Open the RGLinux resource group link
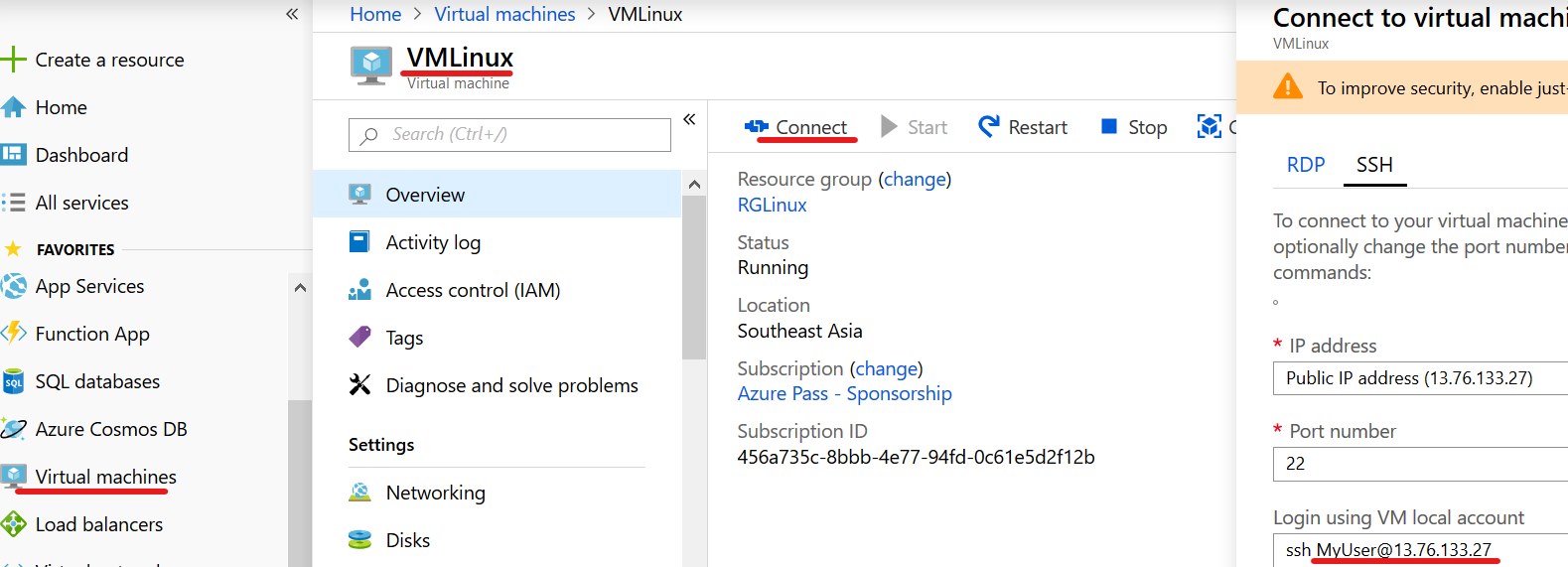 tap(772, 205)
